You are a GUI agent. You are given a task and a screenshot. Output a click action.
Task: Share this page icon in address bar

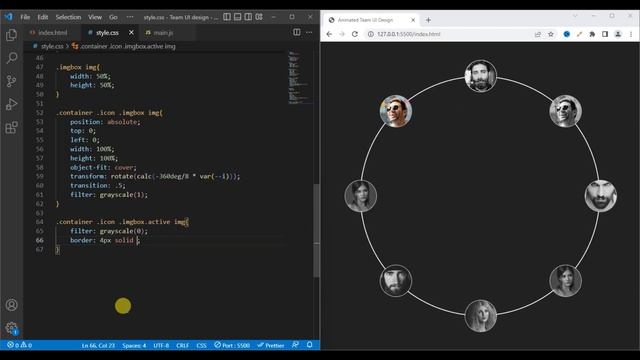538,34
